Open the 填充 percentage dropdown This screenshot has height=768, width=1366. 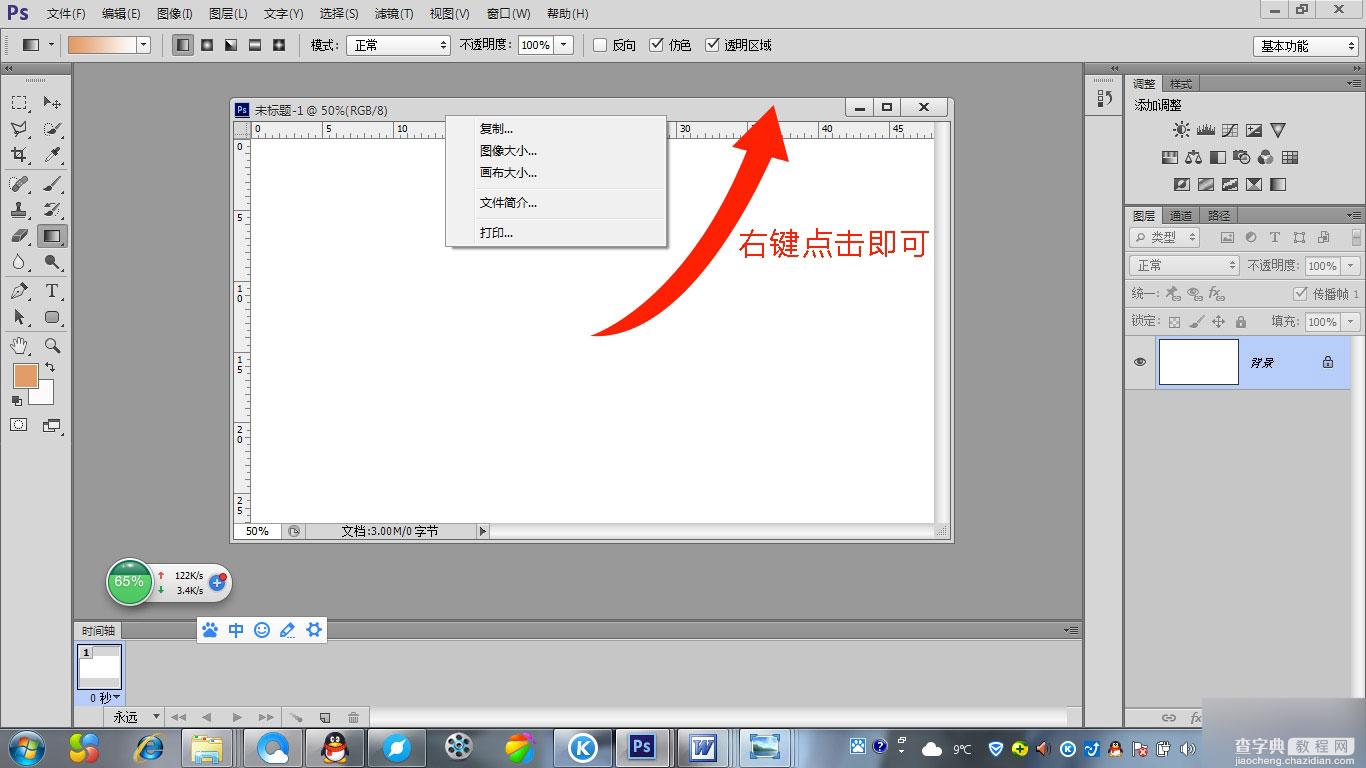(1351, 322)
